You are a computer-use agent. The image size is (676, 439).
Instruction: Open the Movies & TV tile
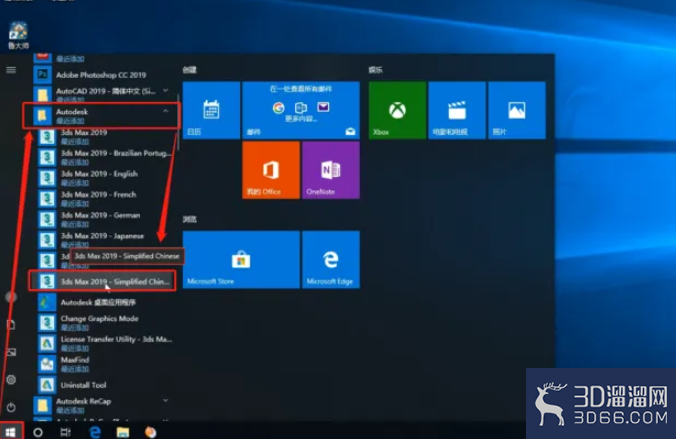point(457,110)
